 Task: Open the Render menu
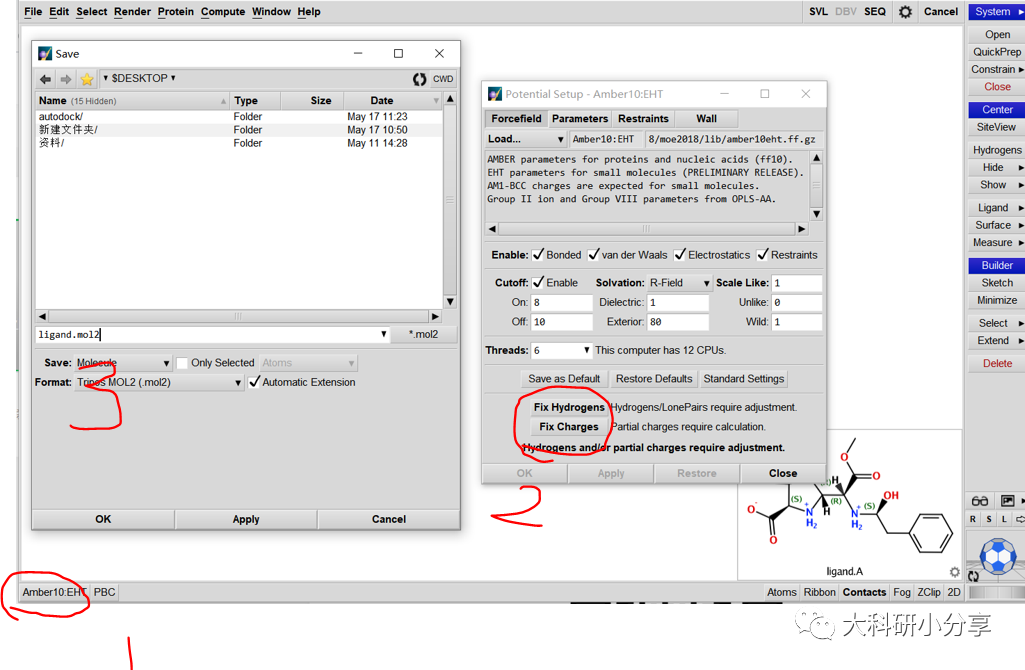pyautogui.click(x=132, y=12)
